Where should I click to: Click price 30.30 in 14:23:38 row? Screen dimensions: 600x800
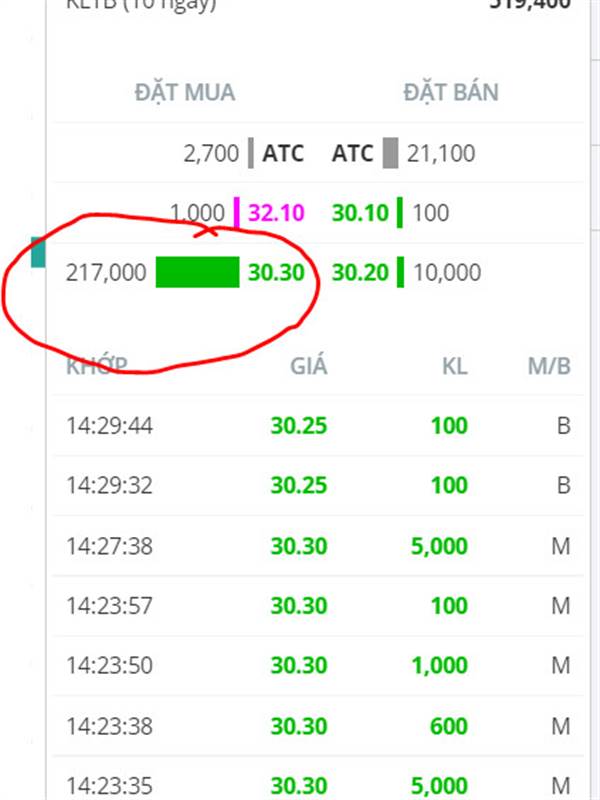(x=298, y=726)
